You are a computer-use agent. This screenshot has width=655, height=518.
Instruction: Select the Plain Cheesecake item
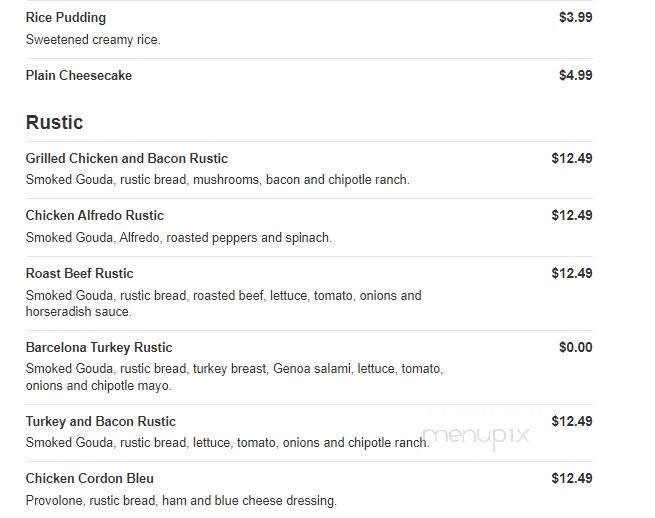pyautogui.click(x=79, y=76)
